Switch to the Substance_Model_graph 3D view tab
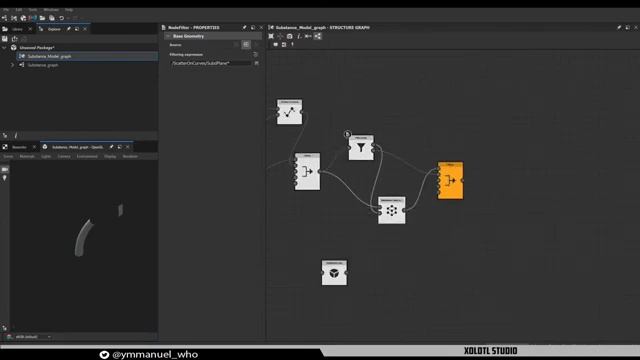The height and width of the screenshot is (360, 640). (x=77, y=147)
